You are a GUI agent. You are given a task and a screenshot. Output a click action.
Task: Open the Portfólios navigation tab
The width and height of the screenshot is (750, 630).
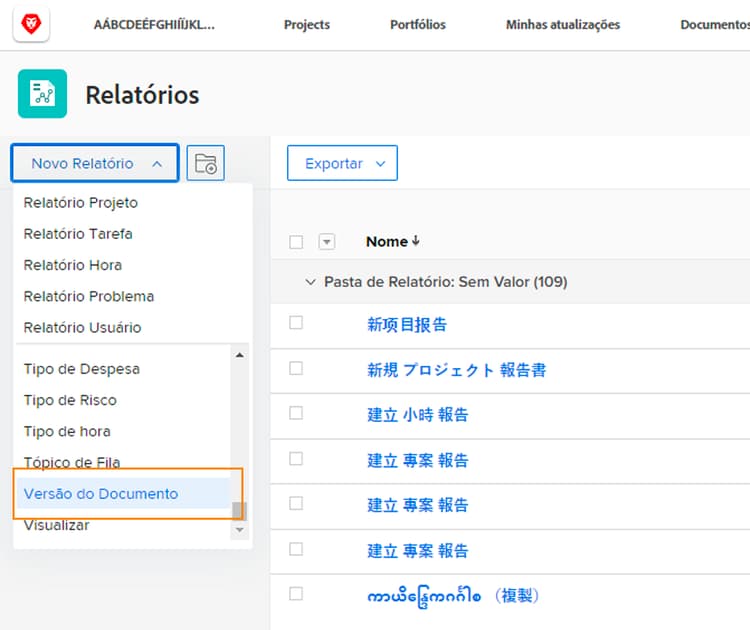pyautogui.click(x=418, y=24)
